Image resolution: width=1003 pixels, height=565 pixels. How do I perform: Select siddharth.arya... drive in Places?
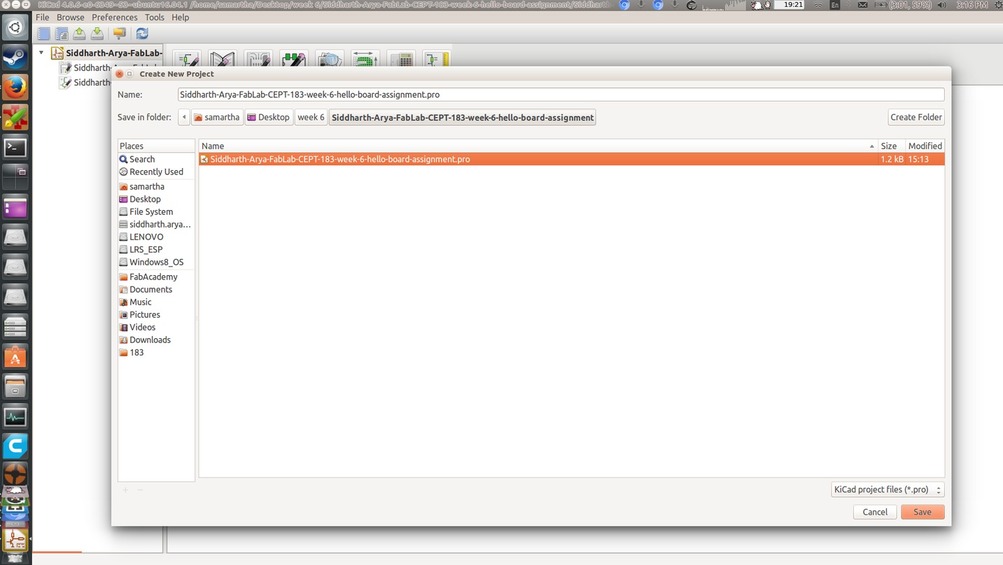[x=156, y=225]
